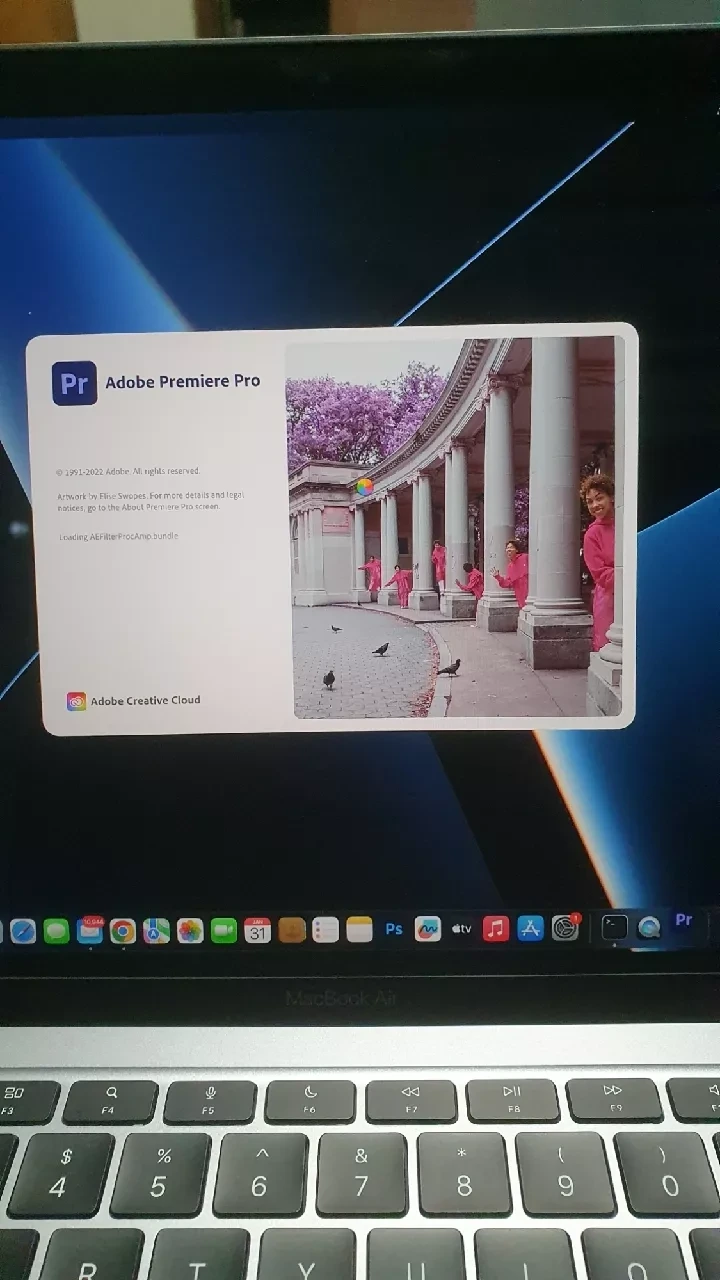Launch the Music app from the dock

pyautogui.click(x=496, y=928)
